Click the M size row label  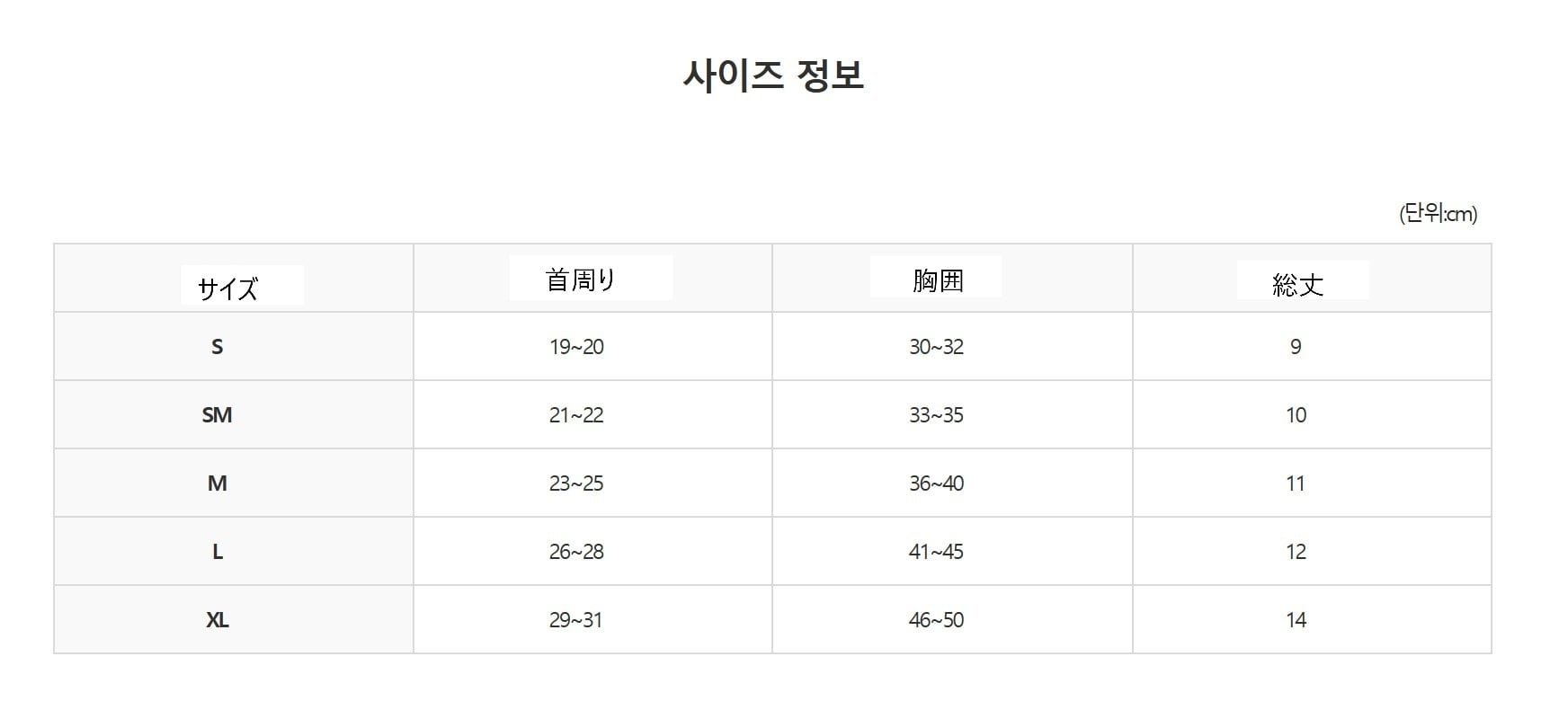[x=217, y=484]
